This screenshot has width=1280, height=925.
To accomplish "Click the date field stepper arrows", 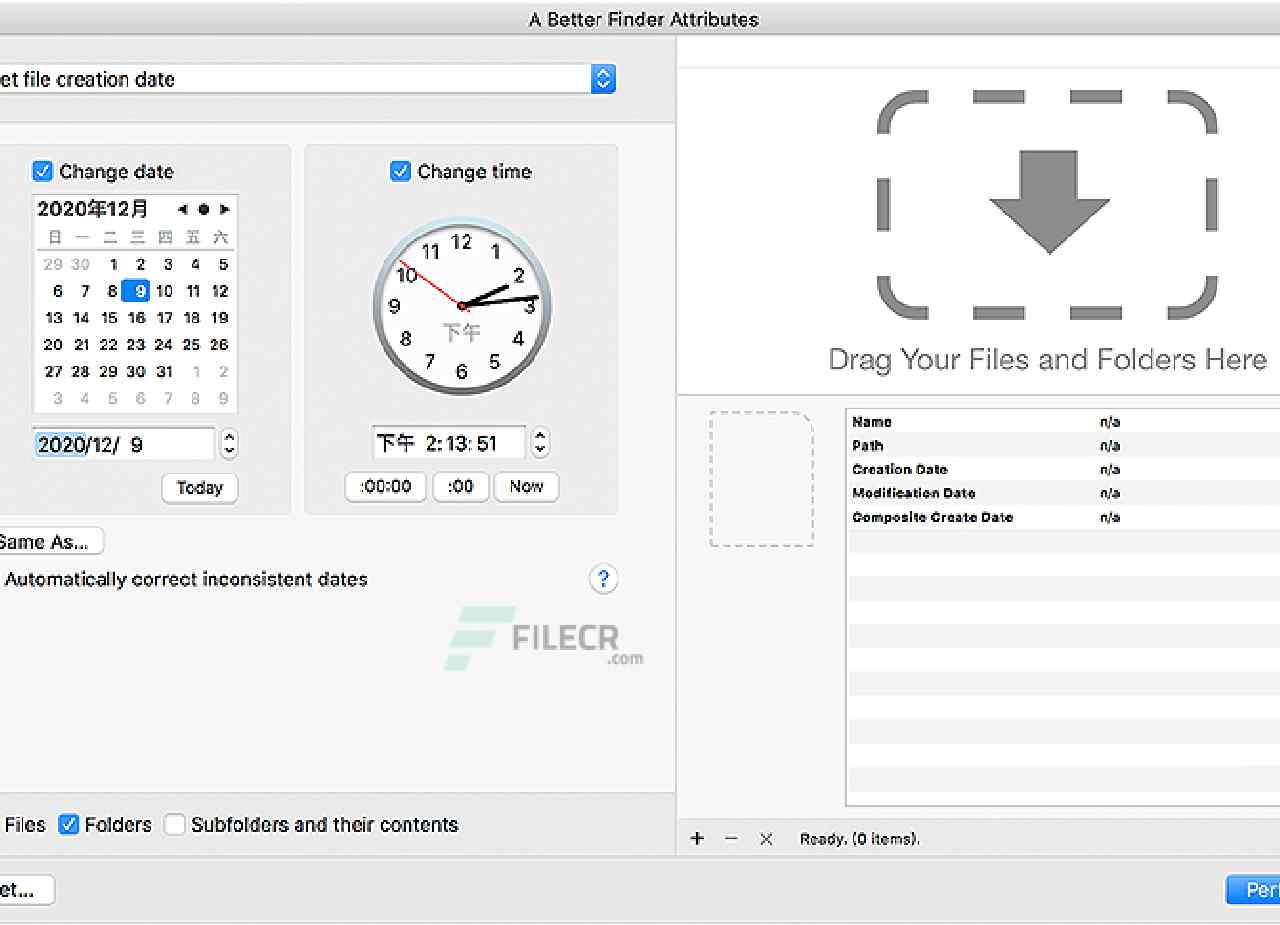I will click(229, 444).
